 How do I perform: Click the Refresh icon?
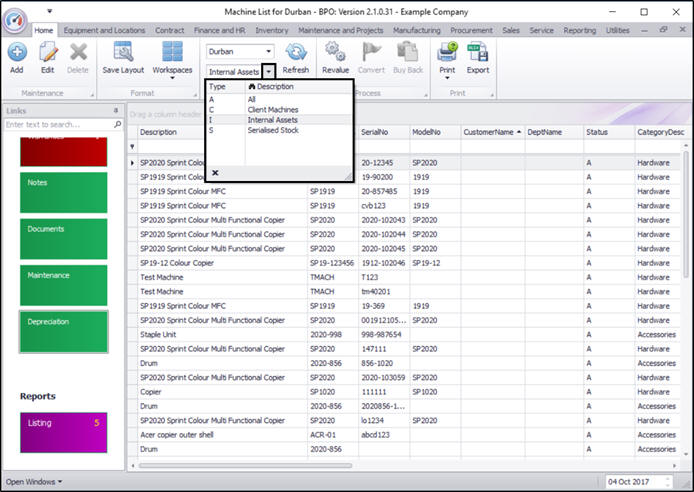click(x=295, y=53)
